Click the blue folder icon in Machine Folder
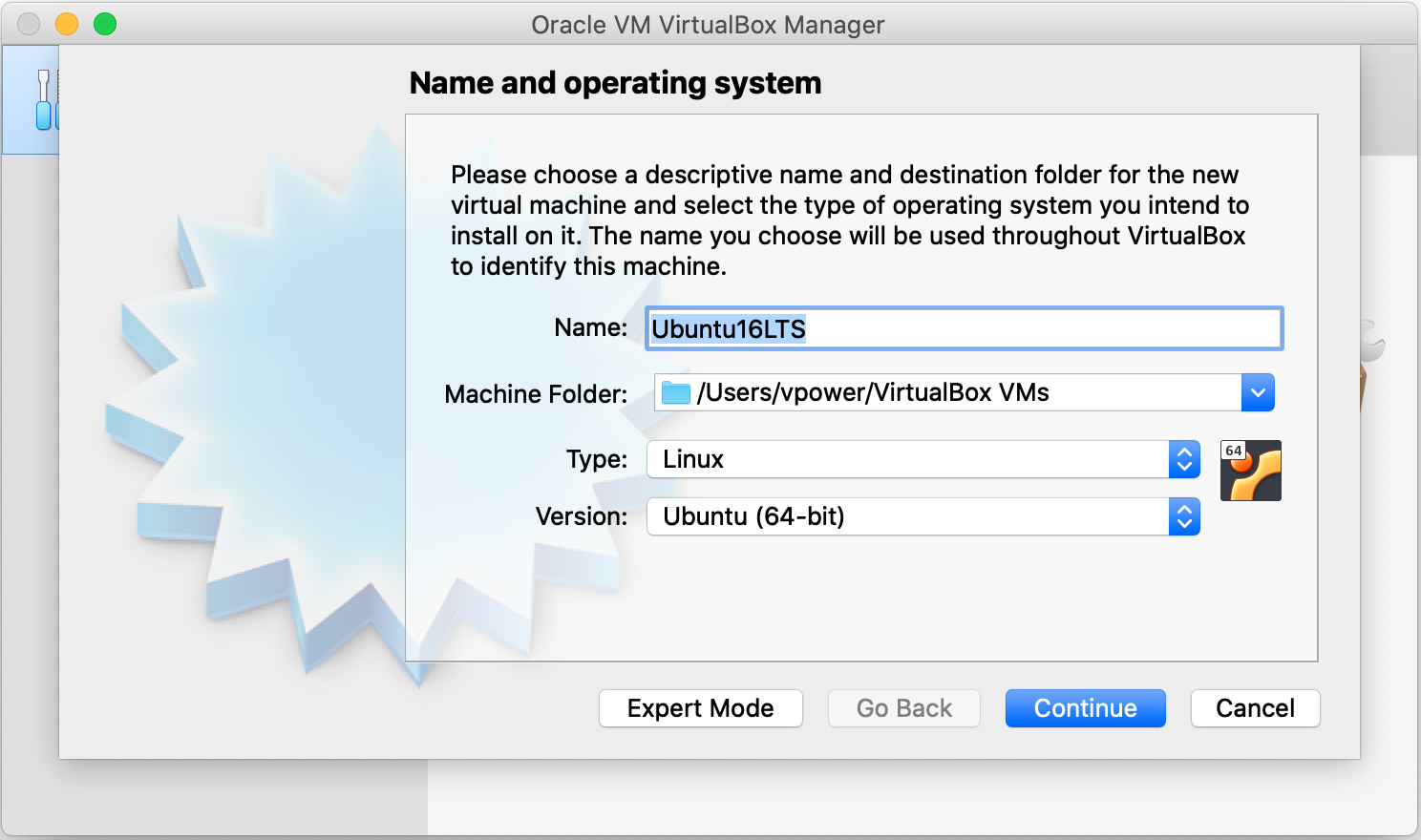 [x=676, y=392]
